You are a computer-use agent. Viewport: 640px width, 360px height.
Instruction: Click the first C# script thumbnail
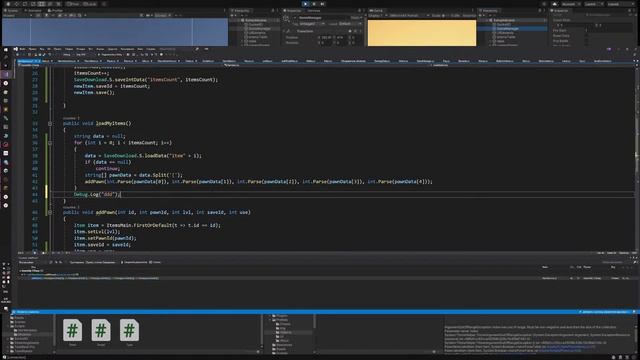pos(72,330)
